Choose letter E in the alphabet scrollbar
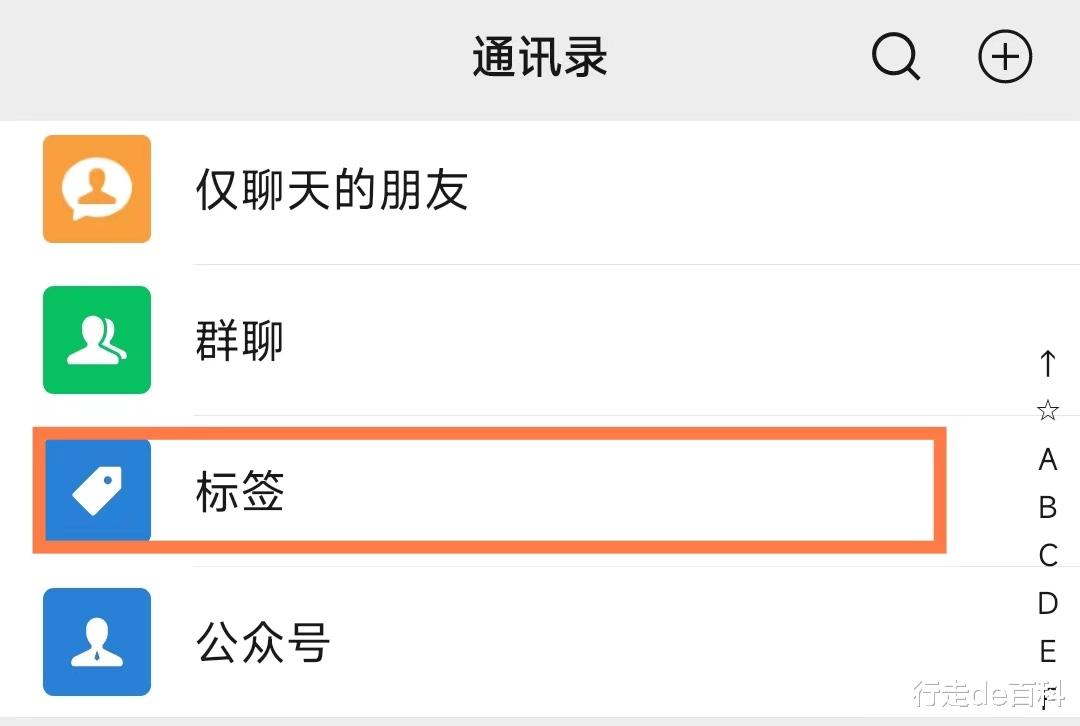Viewport: 1080px width, 726px height. click(x=1047, y=651)
